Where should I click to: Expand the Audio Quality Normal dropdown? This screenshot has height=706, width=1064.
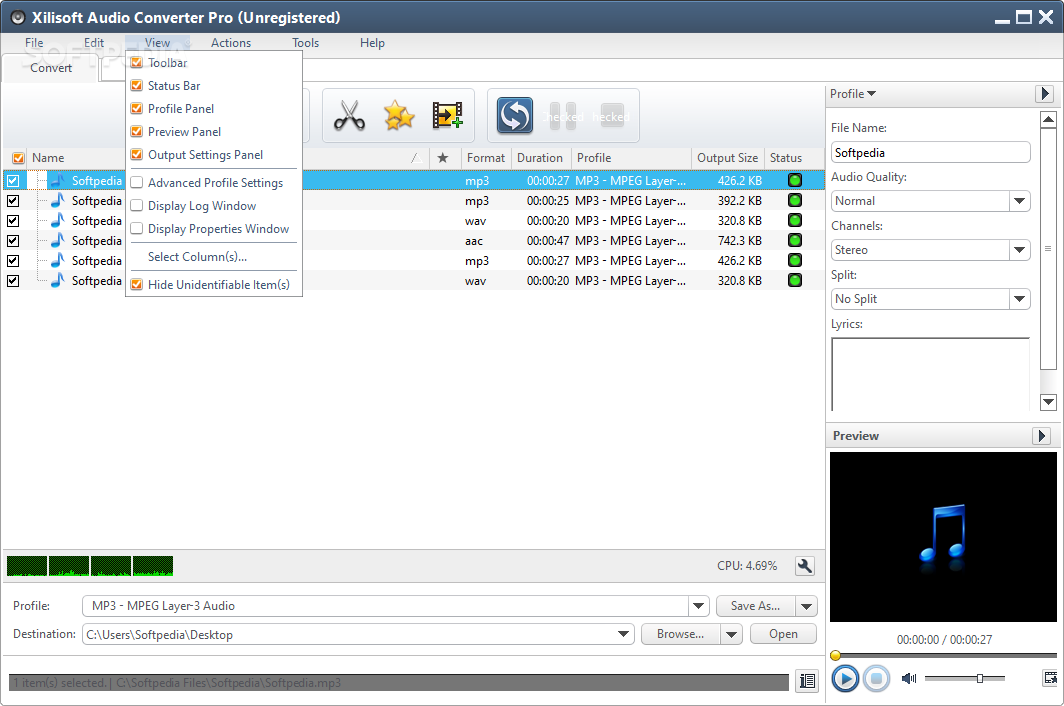[x=1019, y=201]
